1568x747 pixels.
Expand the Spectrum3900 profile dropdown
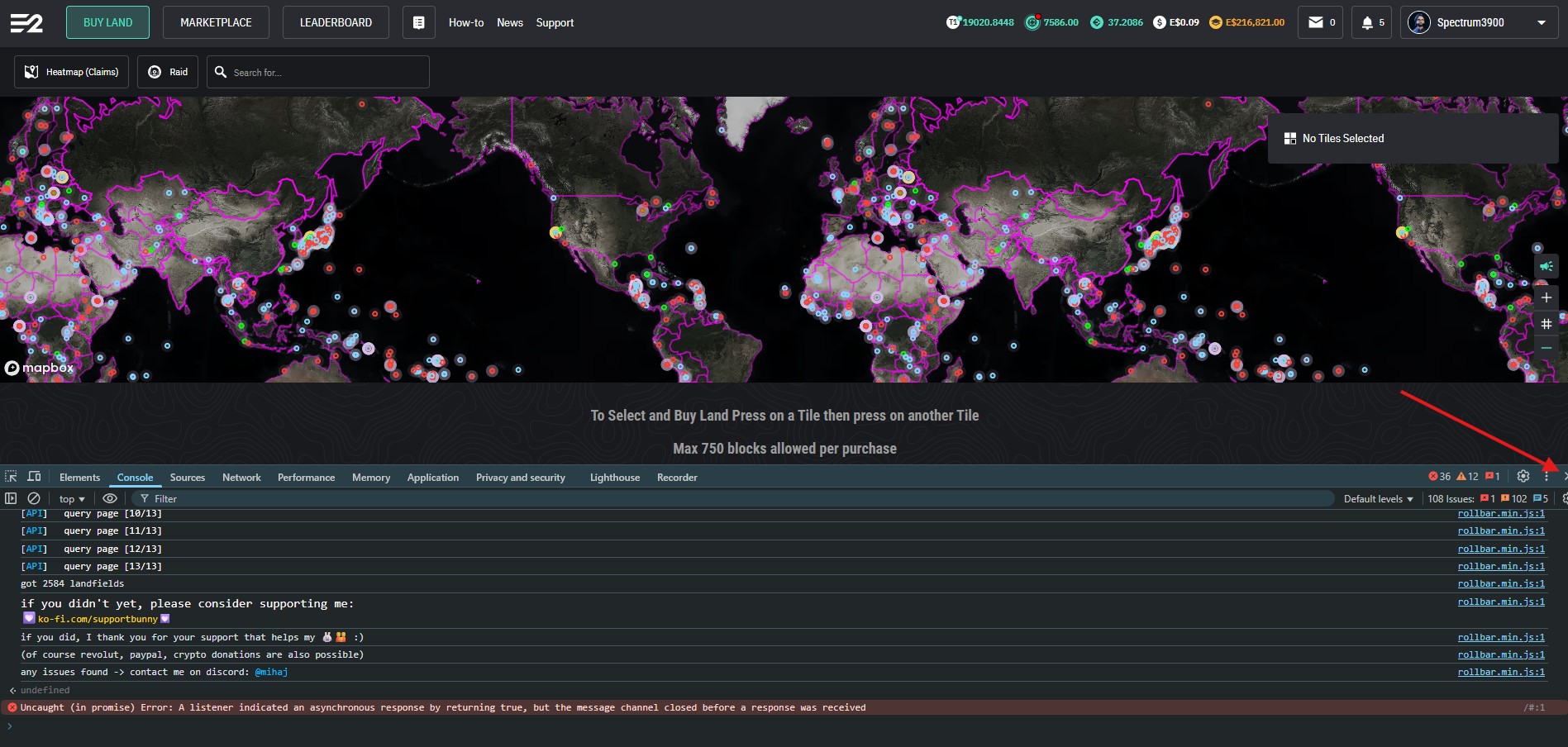coord(1541,22)
